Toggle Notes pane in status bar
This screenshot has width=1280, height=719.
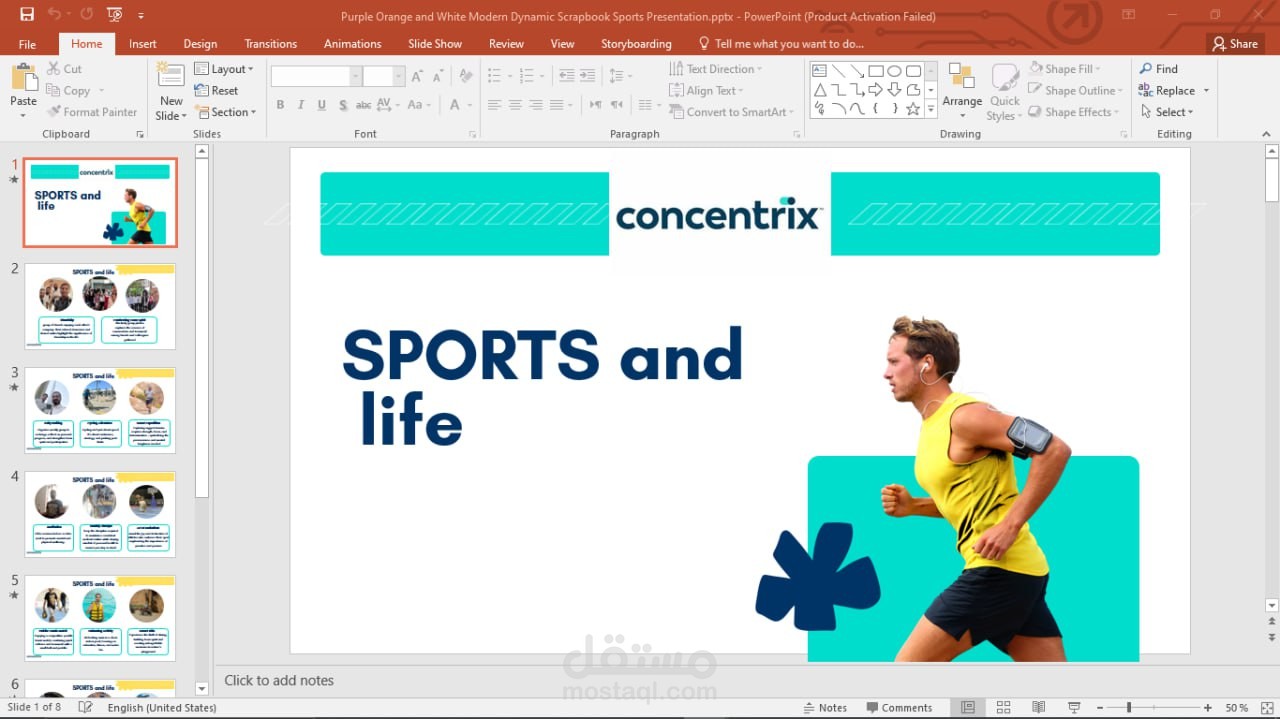click(x=825, y=708)
